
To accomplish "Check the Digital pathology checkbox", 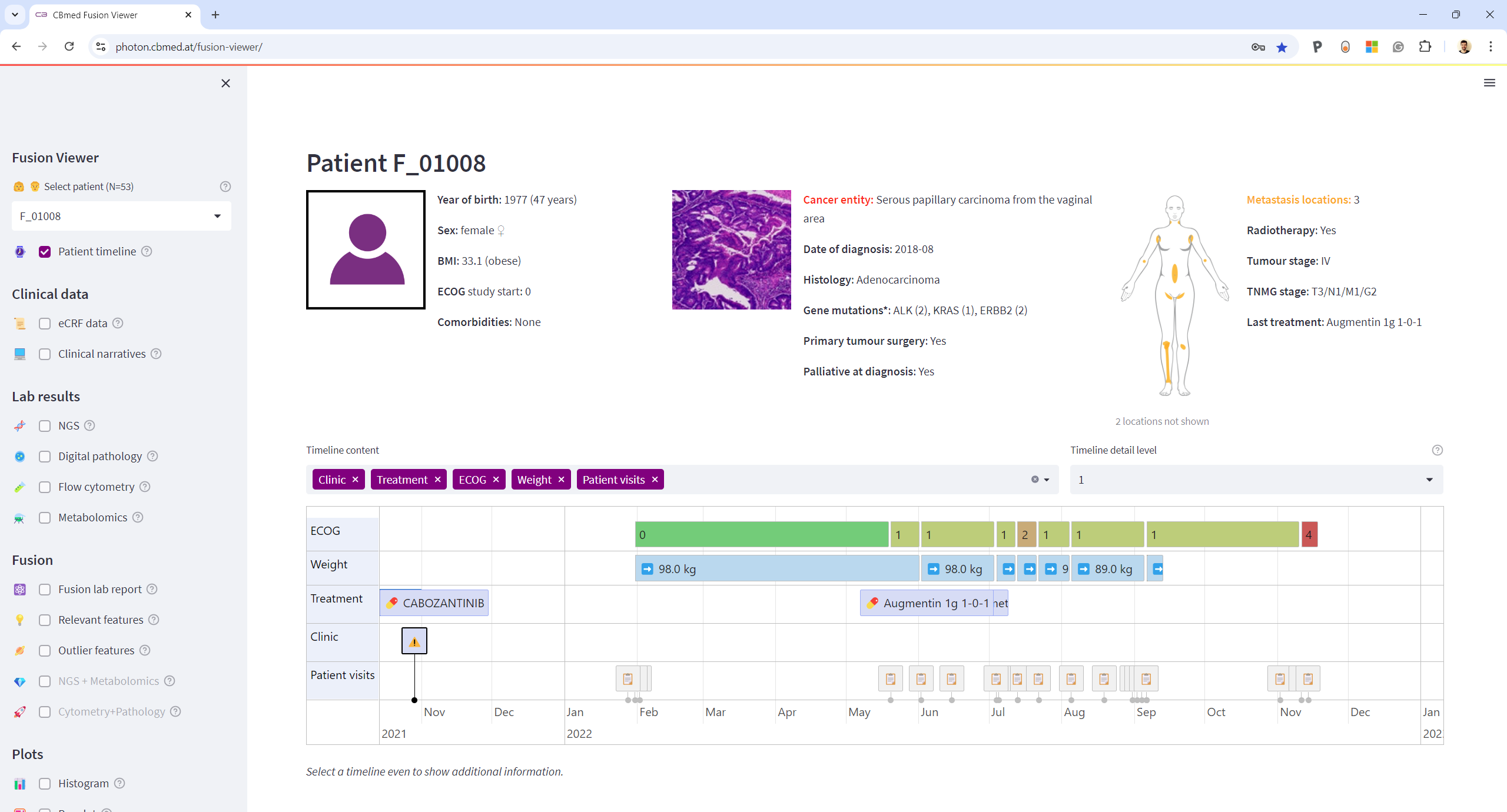I will (45, 457).
